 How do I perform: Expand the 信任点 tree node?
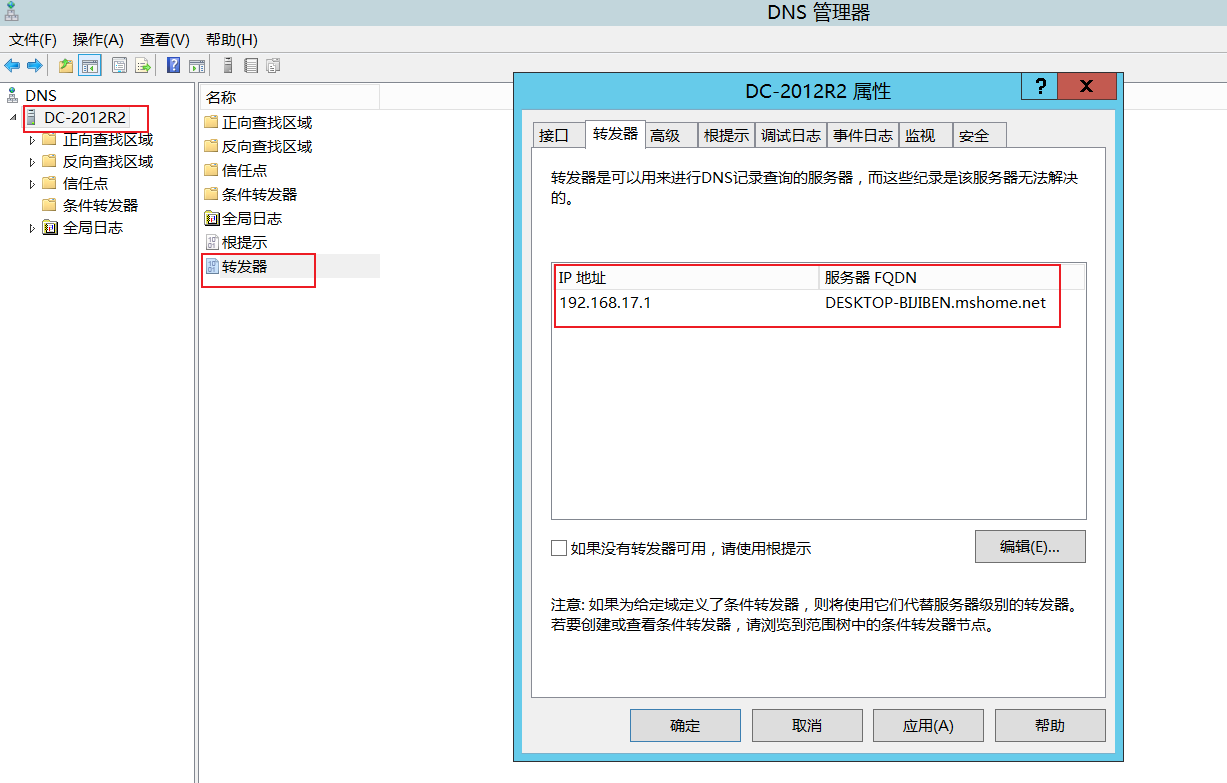tap(32, 184)
